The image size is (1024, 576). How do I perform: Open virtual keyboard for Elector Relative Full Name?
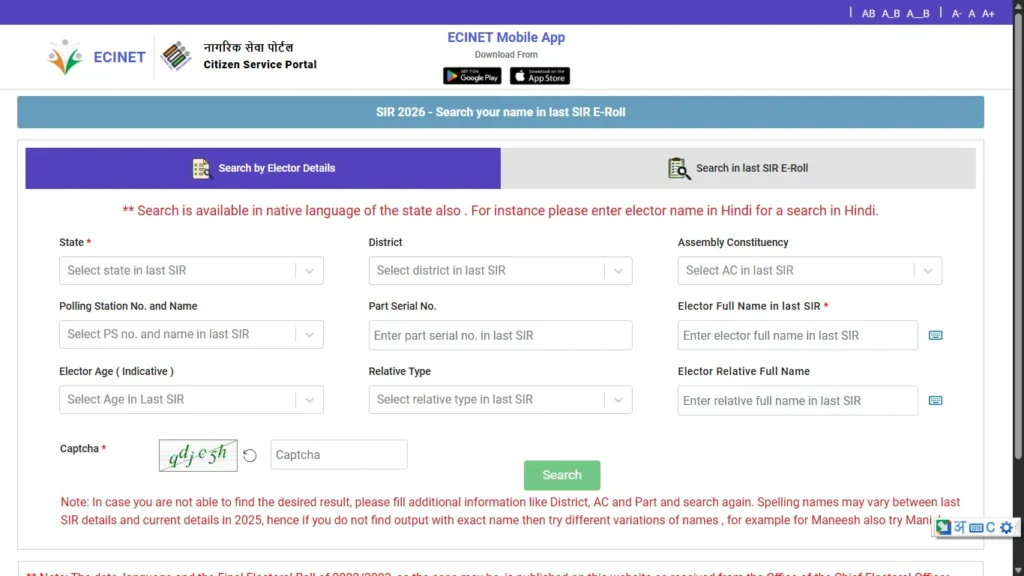pyautogui.click(x=935, y=400)
